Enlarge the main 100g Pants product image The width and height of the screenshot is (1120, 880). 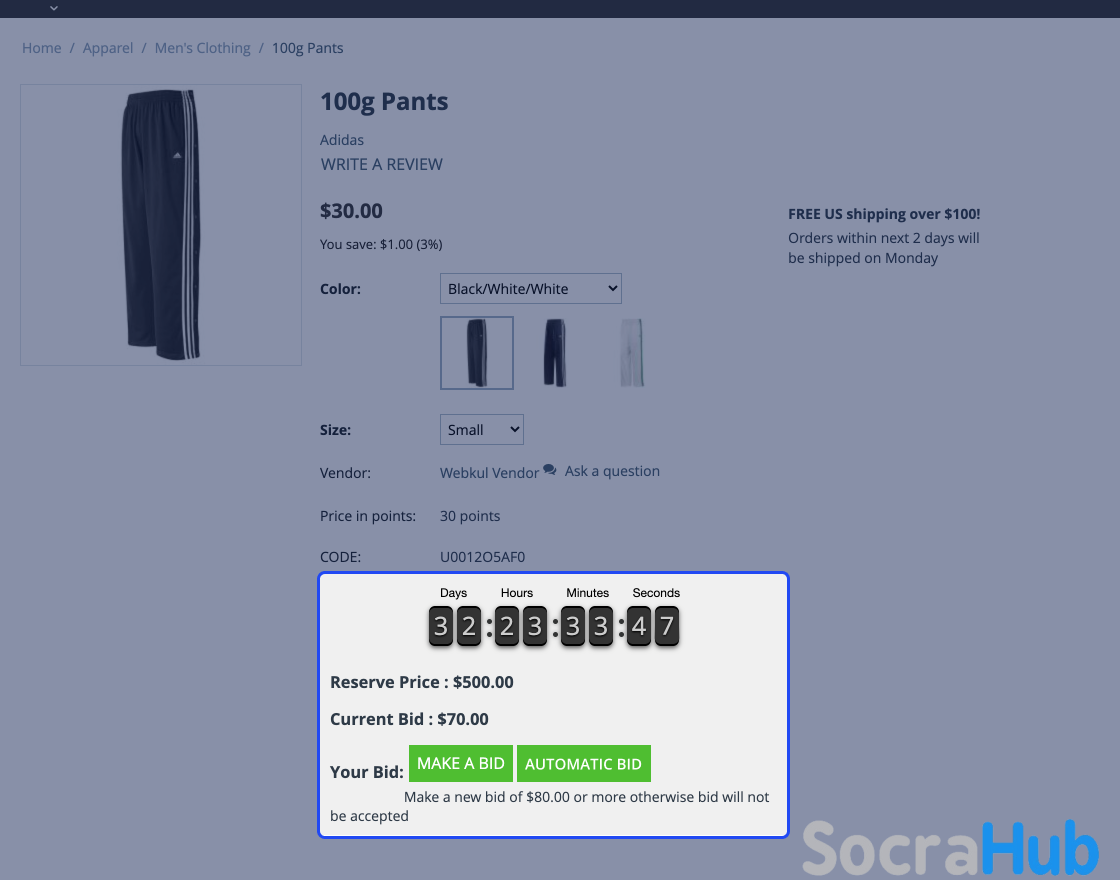(161, 225)
